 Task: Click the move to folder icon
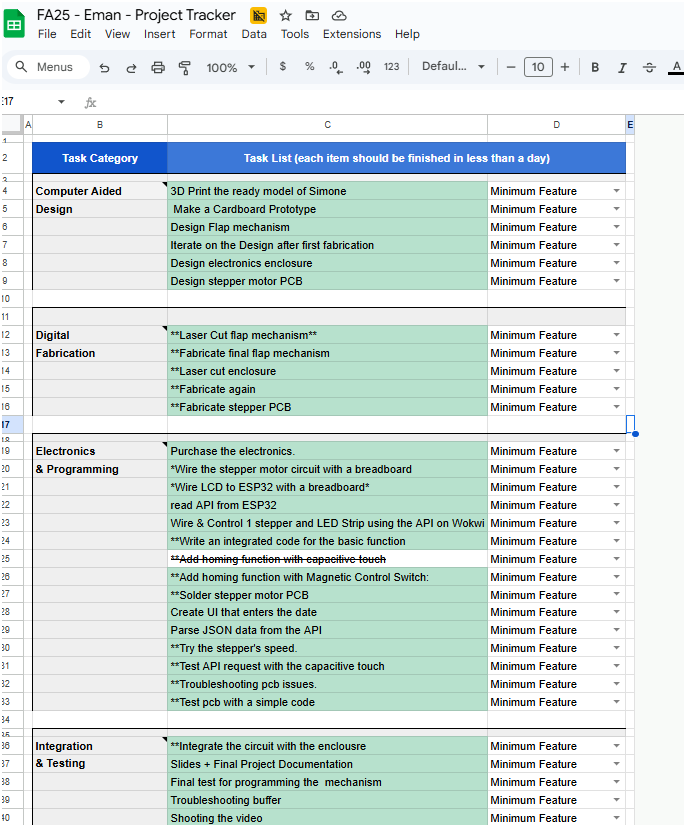pyautogui.click(x=312, y=16)
